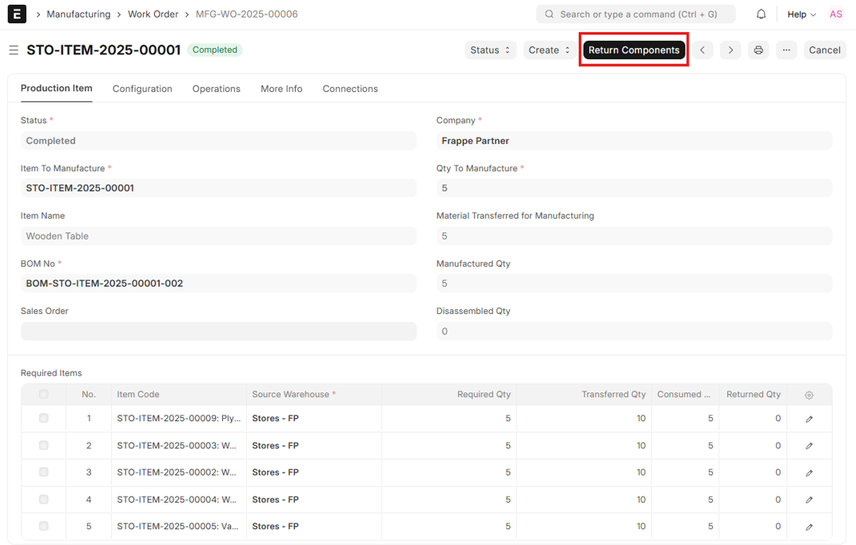The width and height of the screenshot is (856, 545).
Task: Go to next document arrow
Action: point(731,50)
